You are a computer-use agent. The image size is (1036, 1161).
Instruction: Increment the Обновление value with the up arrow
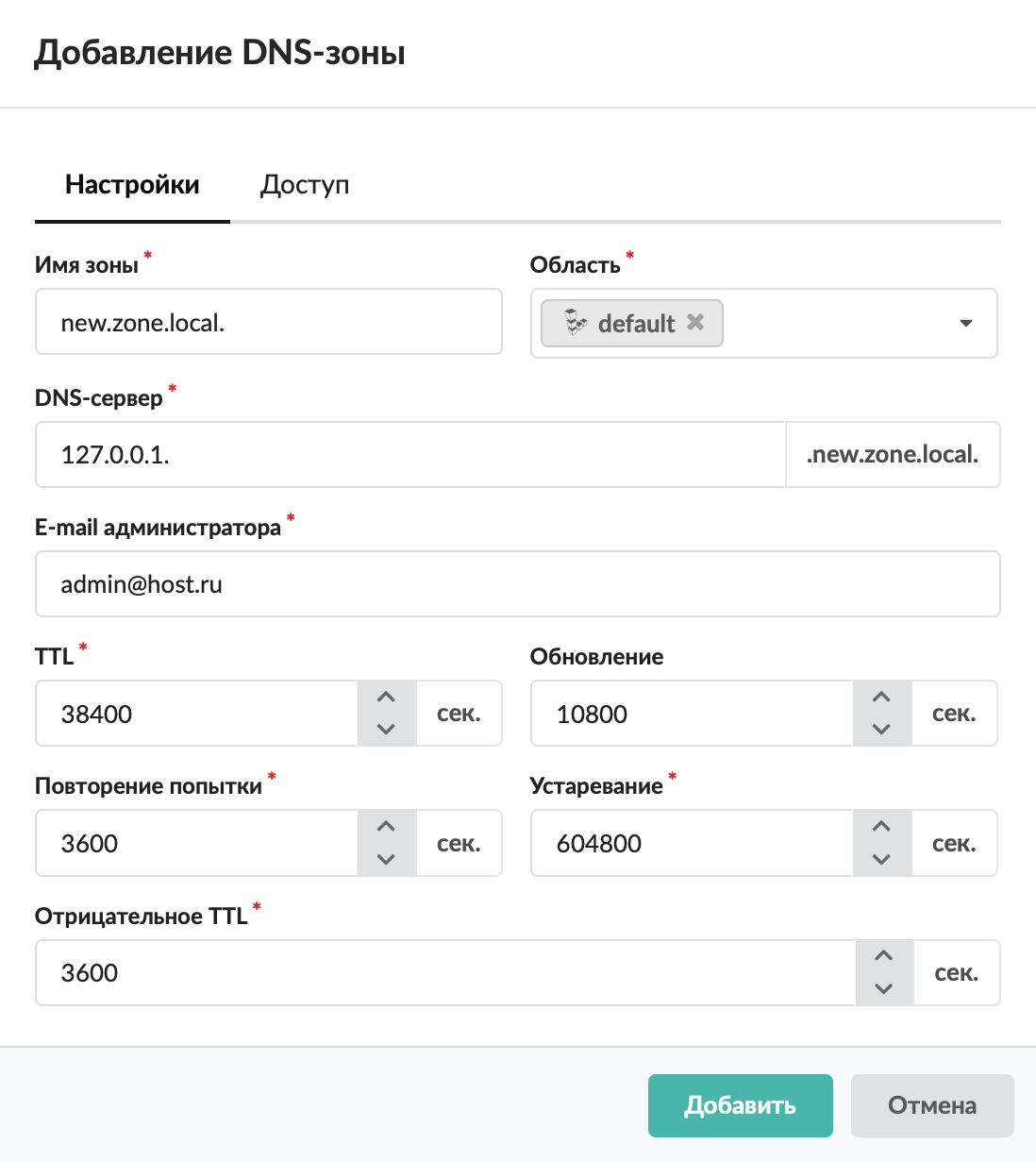[881, 698]
